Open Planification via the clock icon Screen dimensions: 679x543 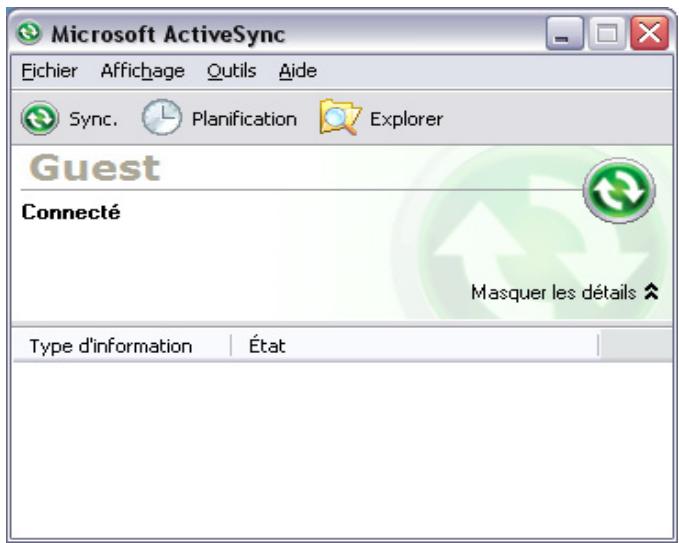162,117
